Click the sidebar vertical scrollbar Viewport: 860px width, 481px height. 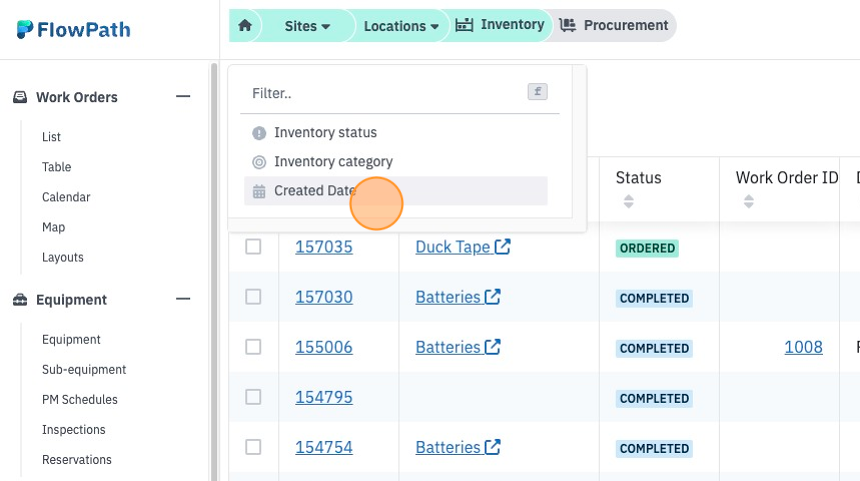coord(214,271)
